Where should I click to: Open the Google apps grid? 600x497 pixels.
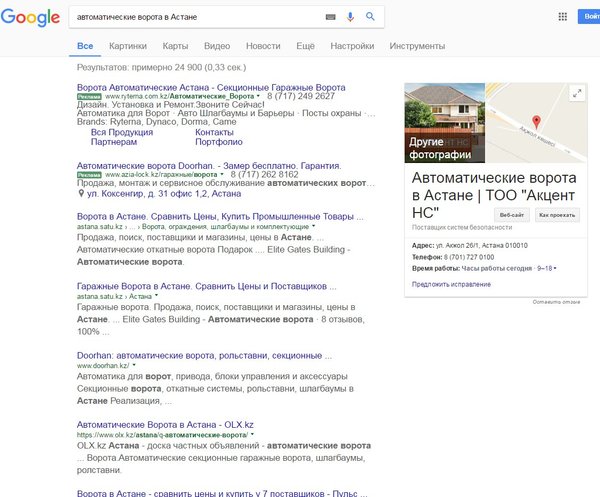click(561, 17)
